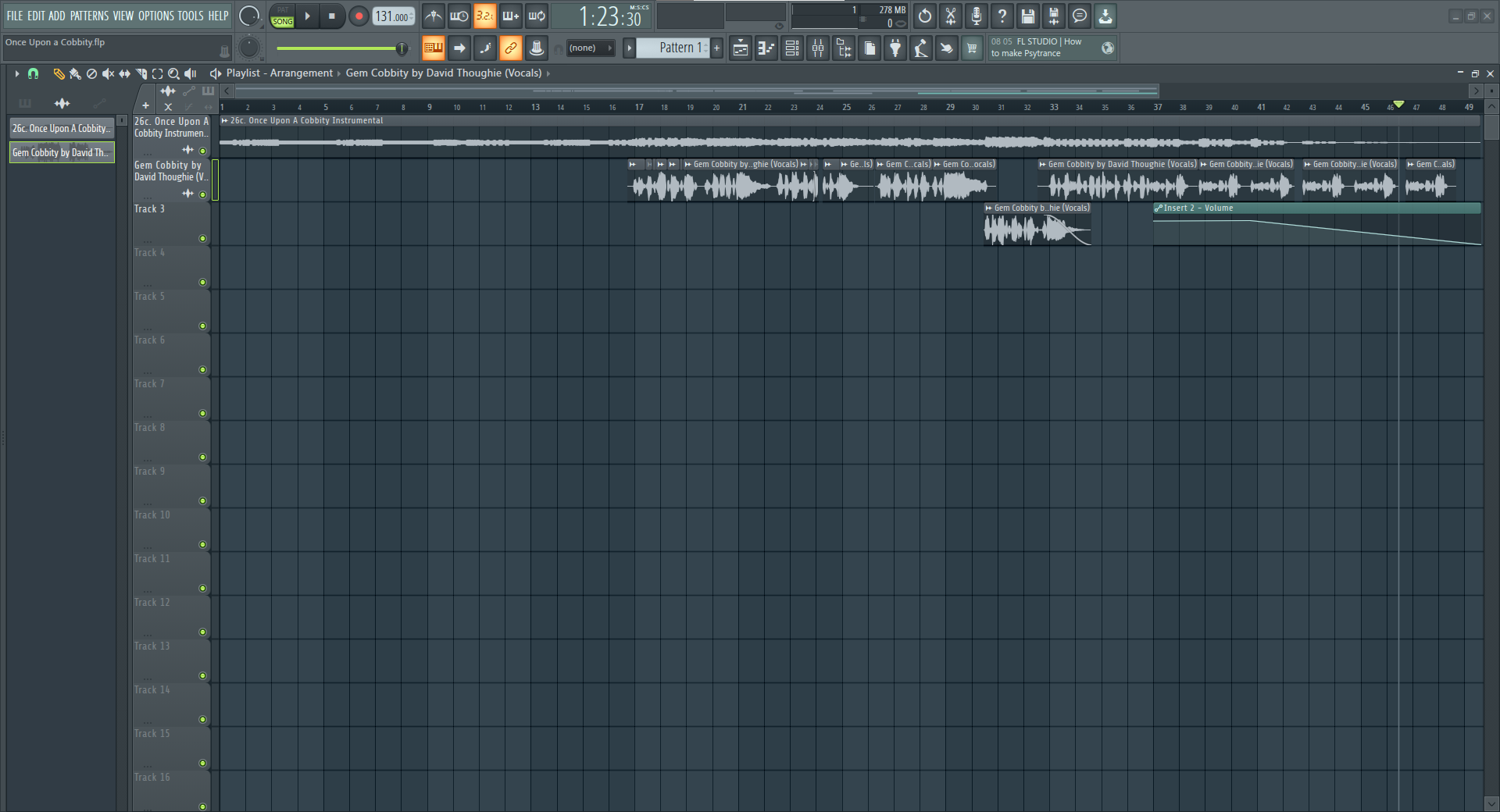1500x812 pixels.
Task: Open the shop cart icon
Action: [x=972, y=48]
